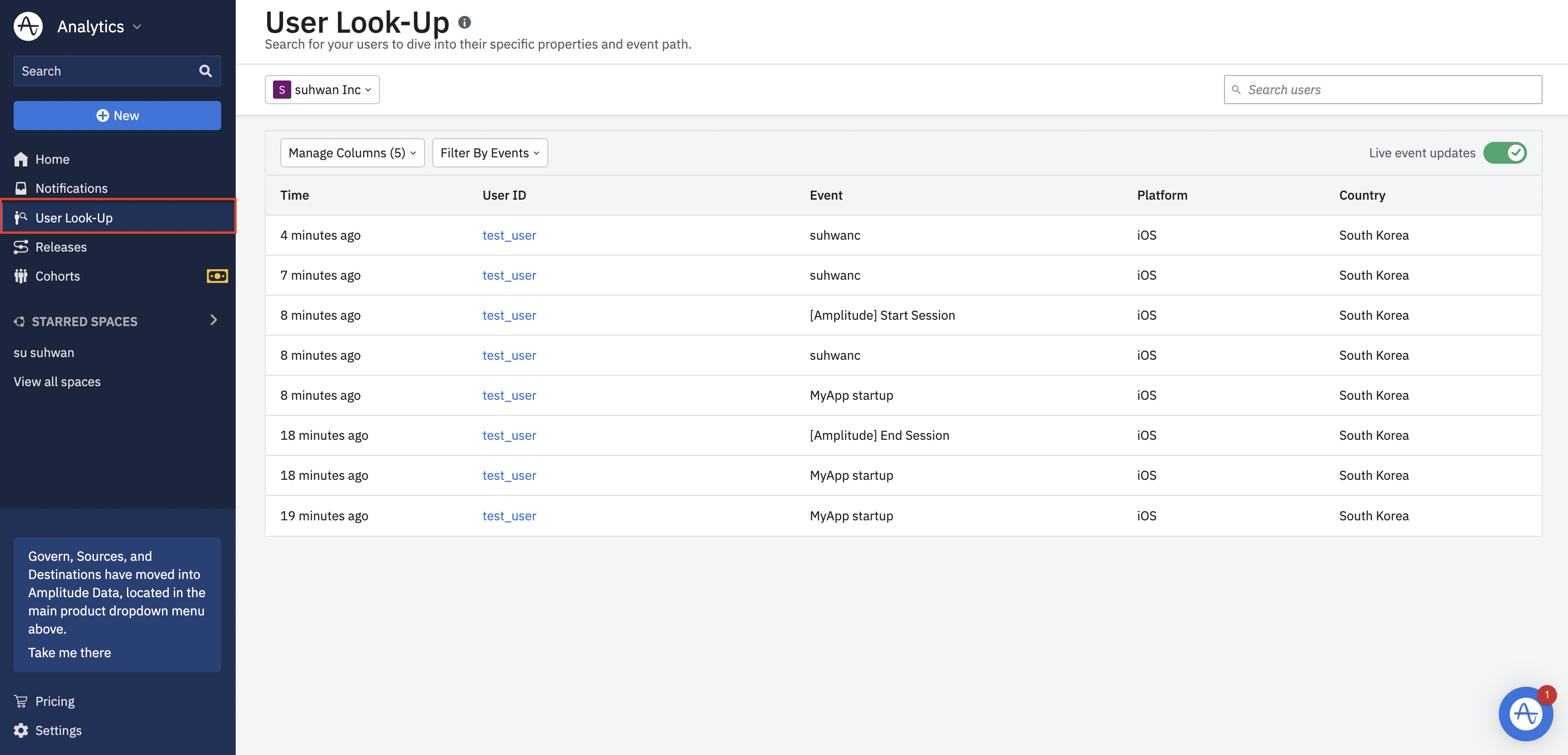Click the Amplitude logo icon
The height and width of the screenshot is (755, 1568).
tap(28, 26)
